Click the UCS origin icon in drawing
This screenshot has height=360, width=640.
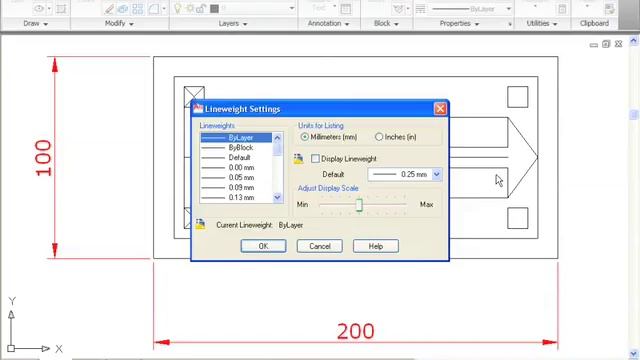(x=11, y=348)
